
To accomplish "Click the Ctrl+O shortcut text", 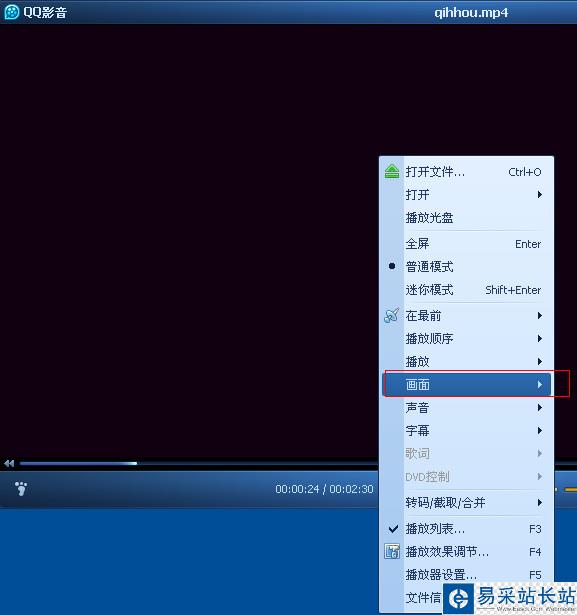I will click(x=524, y=172).
